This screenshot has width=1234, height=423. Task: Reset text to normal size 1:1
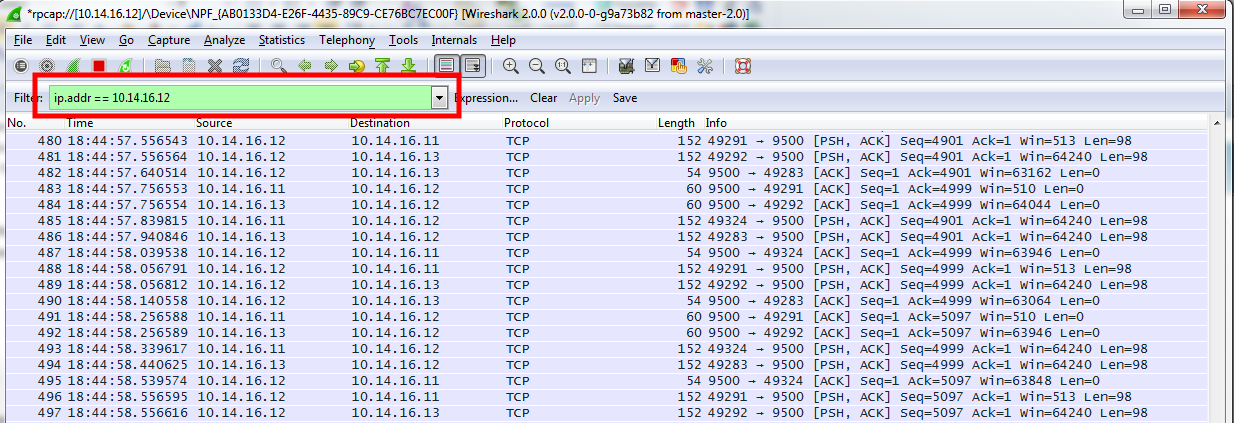click(x=563, y=66)
